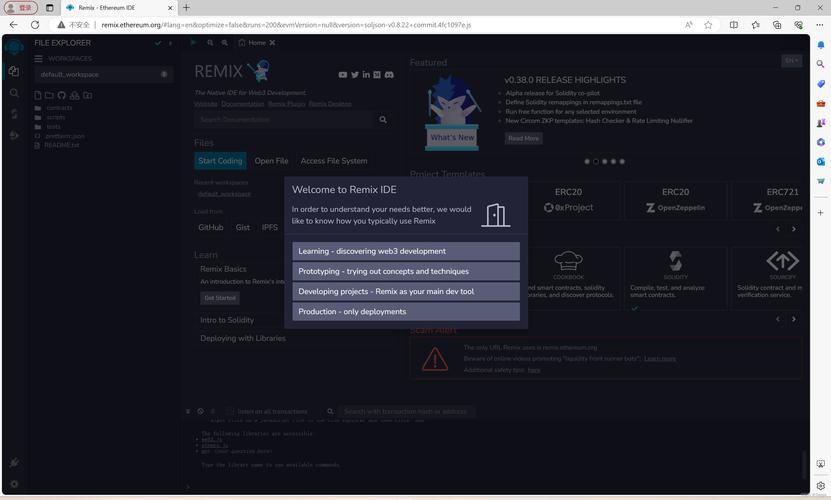The image size is (831, 500).
Task: Open Edge sidebar shopping tag icon
Action: 820,84
